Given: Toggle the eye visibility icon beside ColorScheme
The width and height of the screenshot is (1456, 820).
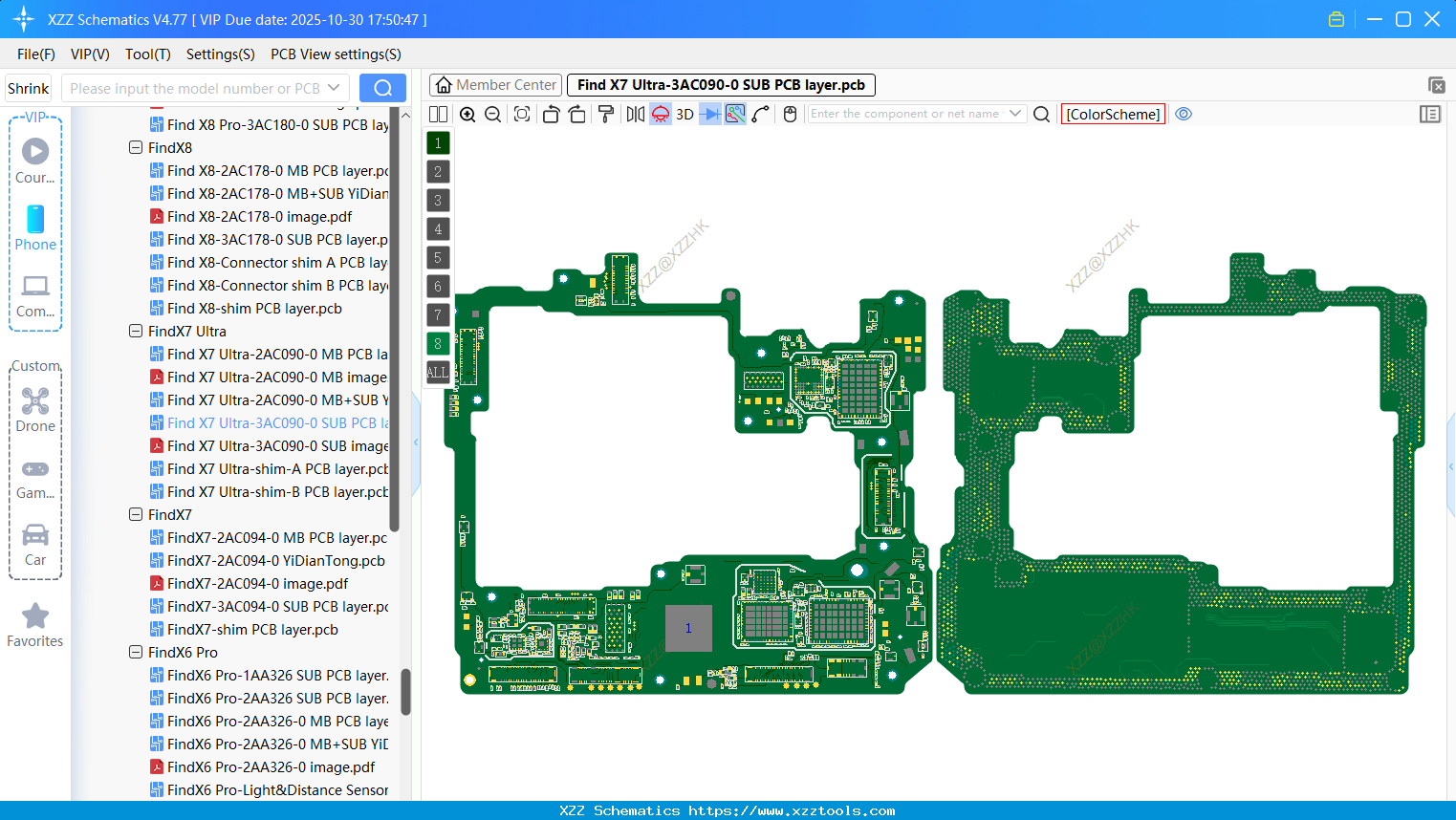Looking at the screenshot, I should click(1184, 114).
